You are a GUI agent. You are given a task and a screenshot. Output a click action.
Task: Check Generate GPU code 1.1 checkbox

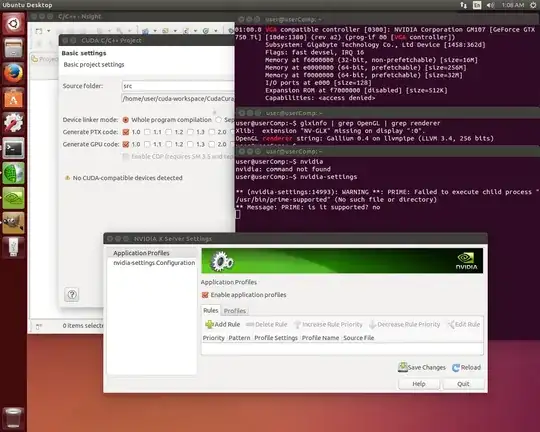point(147,144)
